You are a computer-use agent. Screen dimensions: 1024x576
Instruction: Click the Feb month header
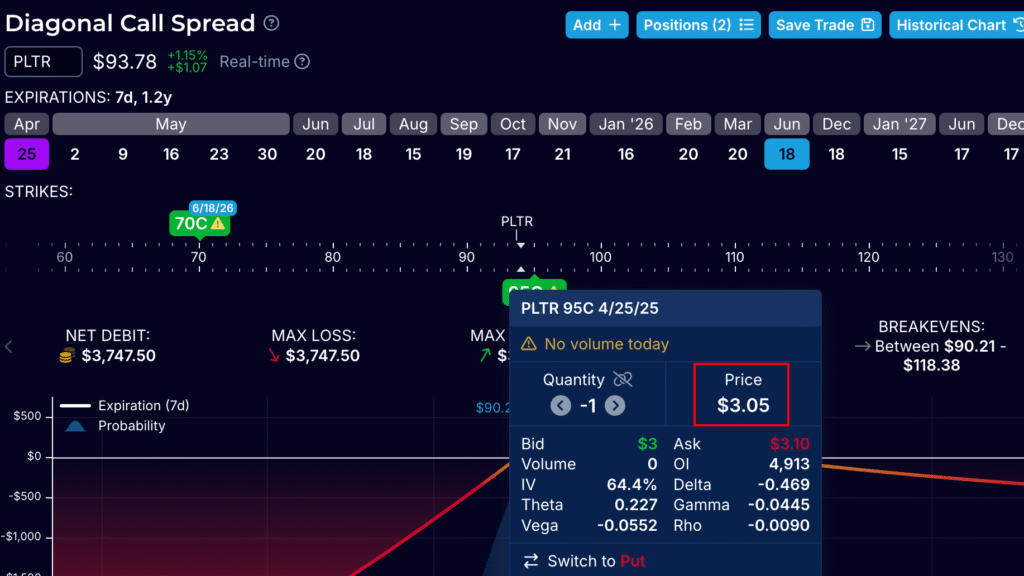[688, 124]
